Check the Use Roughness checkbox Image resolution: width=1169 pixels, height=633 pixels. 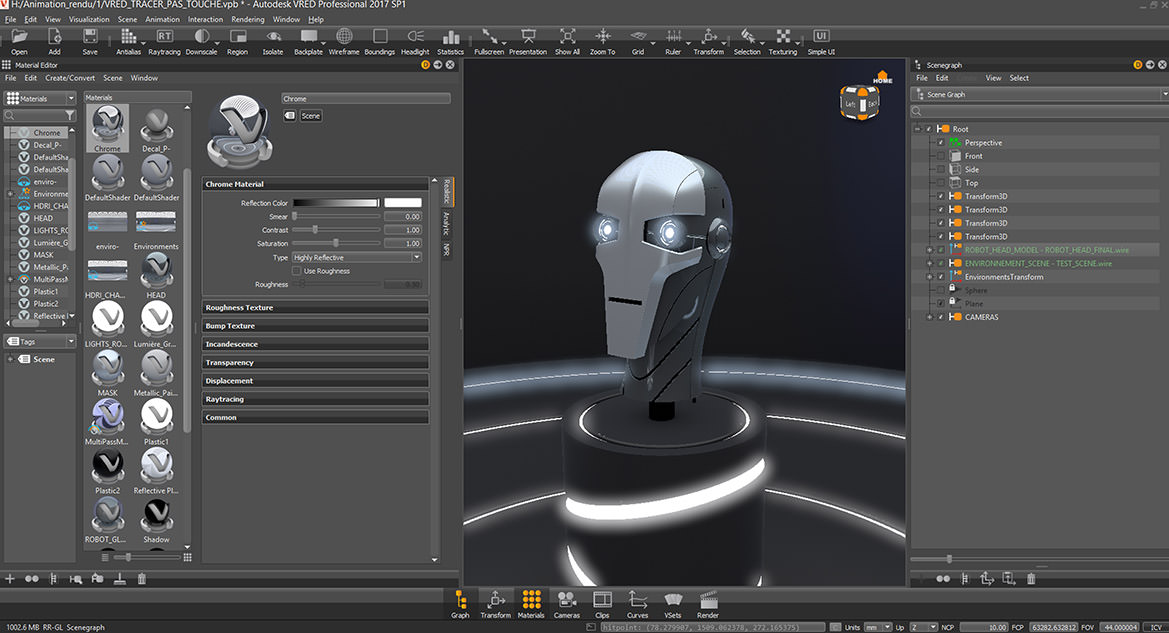[297, 271]
